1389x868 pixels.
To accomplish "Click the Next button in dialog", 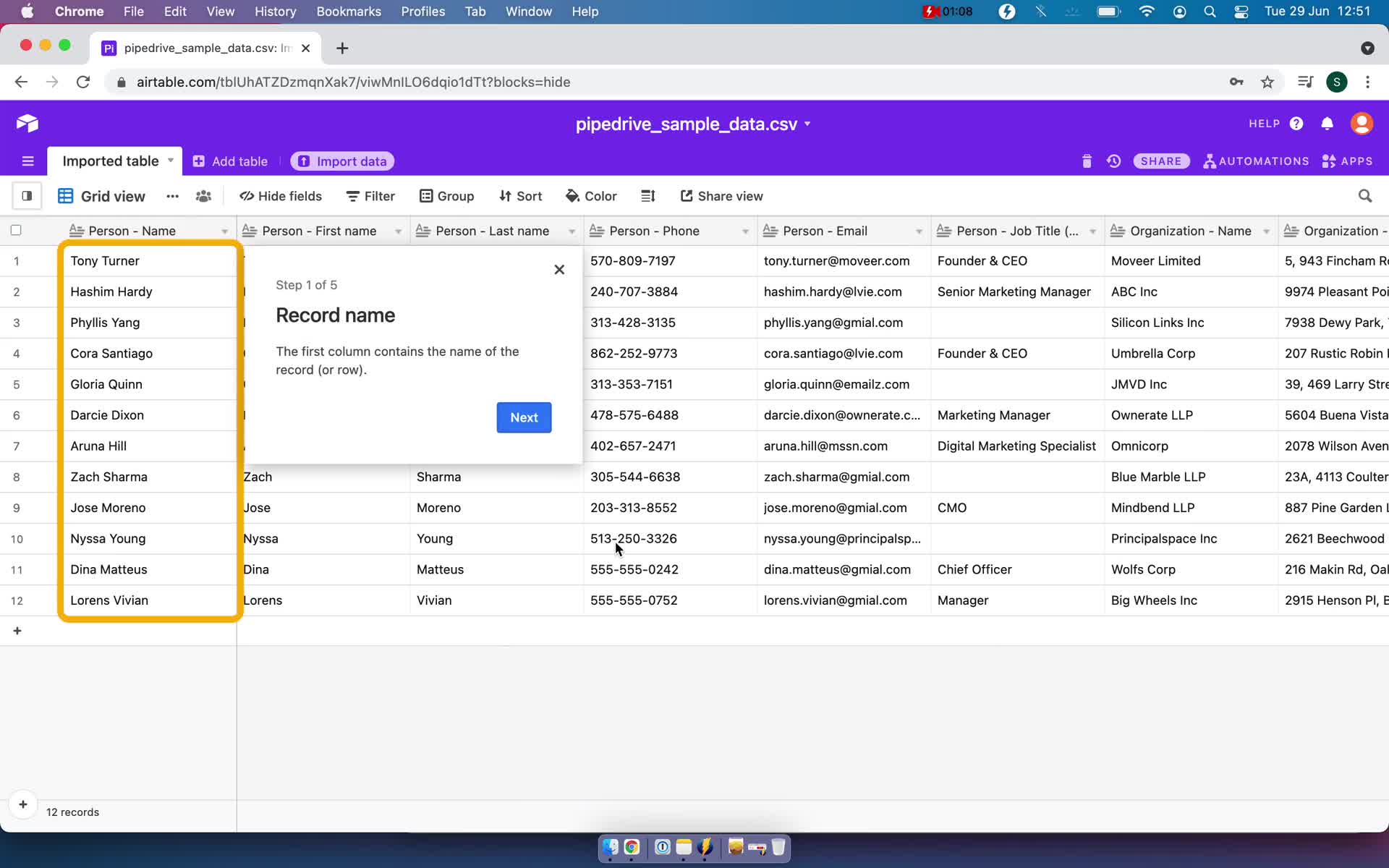I will click(524, 417).
